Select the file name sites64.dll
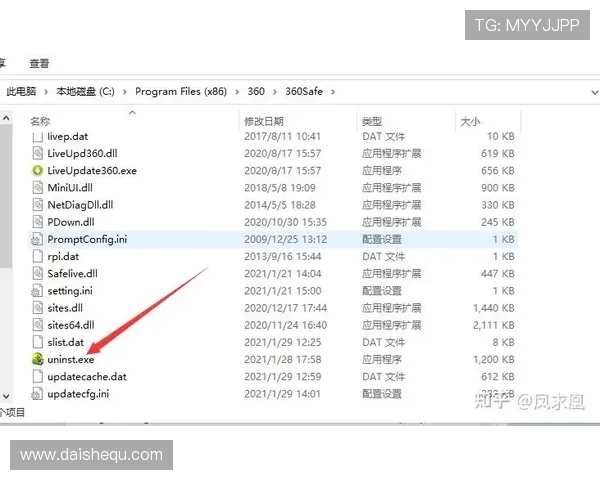 point(71,325)
